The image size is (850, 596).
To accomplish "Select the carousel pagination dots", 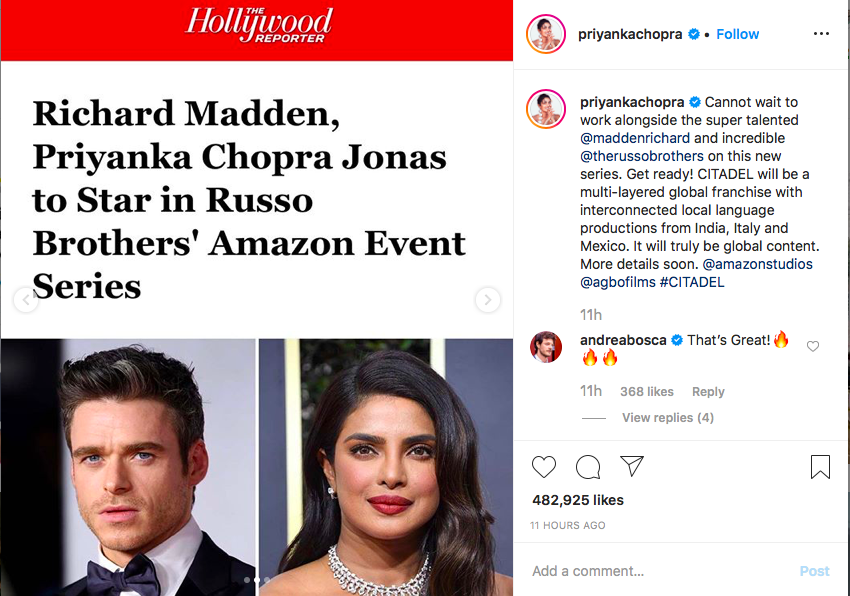I will 257,580.
